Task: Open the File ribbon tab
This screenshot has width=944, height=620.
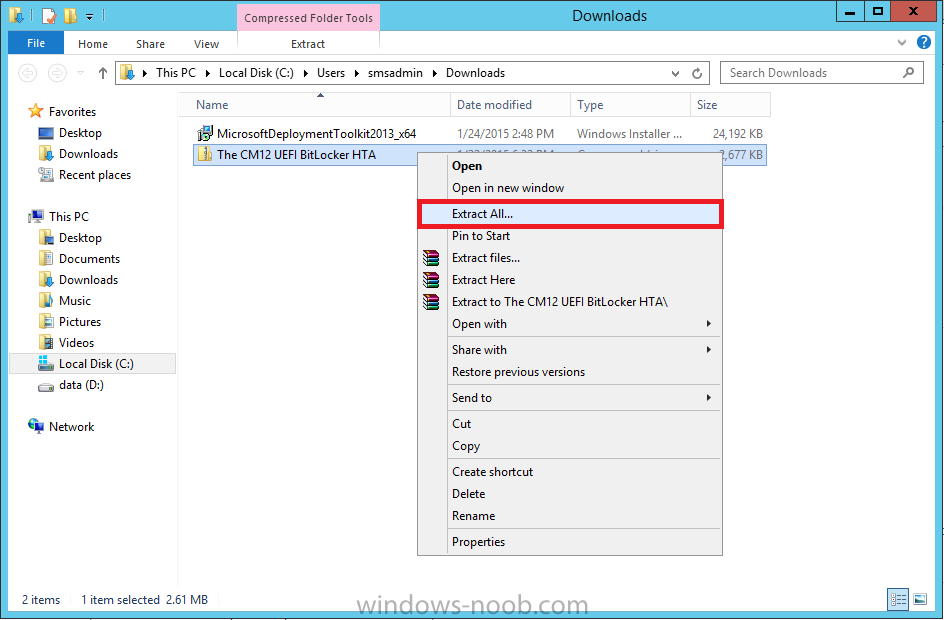Action: pyautogui.click(x=36, y=43)
